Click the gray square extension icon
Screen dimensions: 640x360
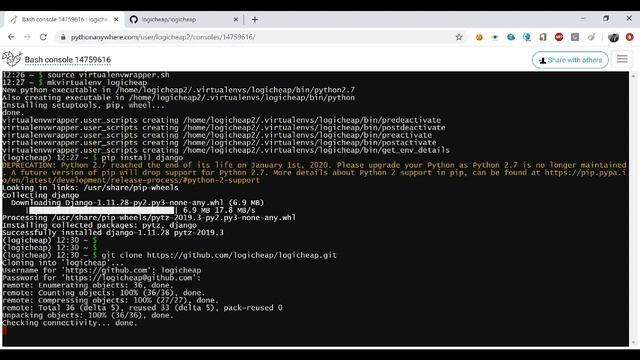[x=575, y=37]
